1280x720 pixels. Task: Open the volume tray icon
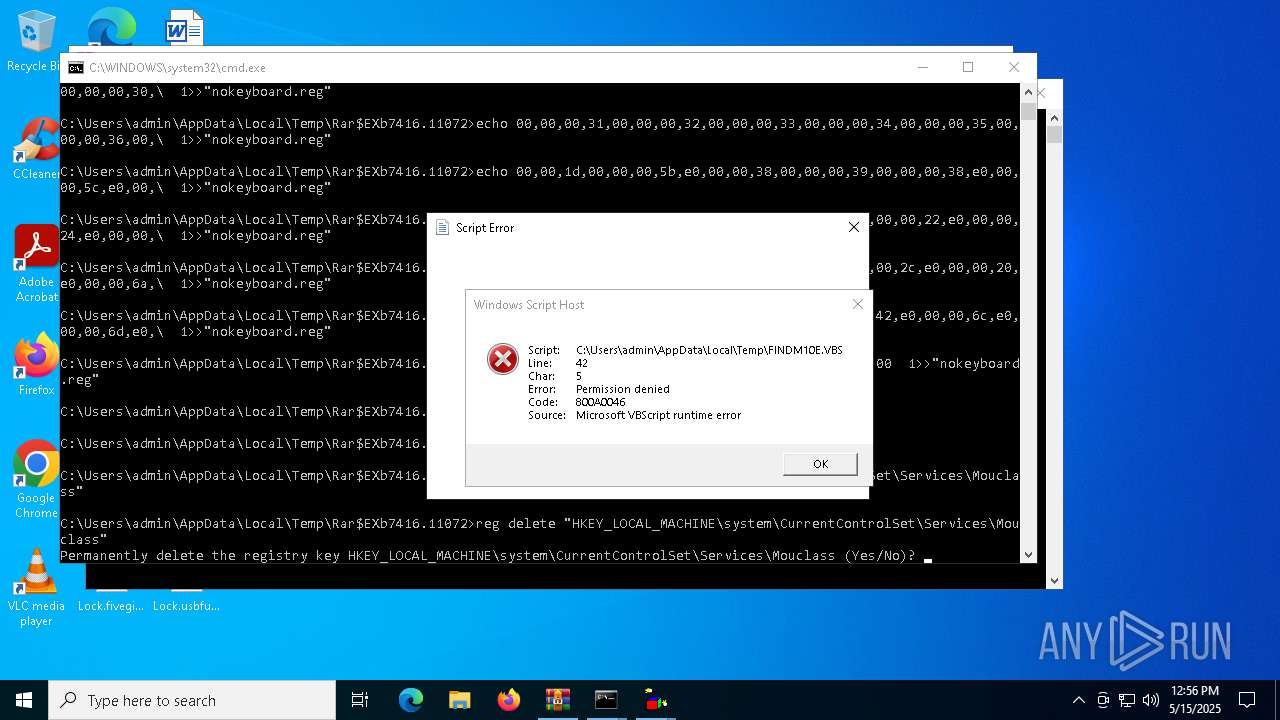[x=1151, y=700]
